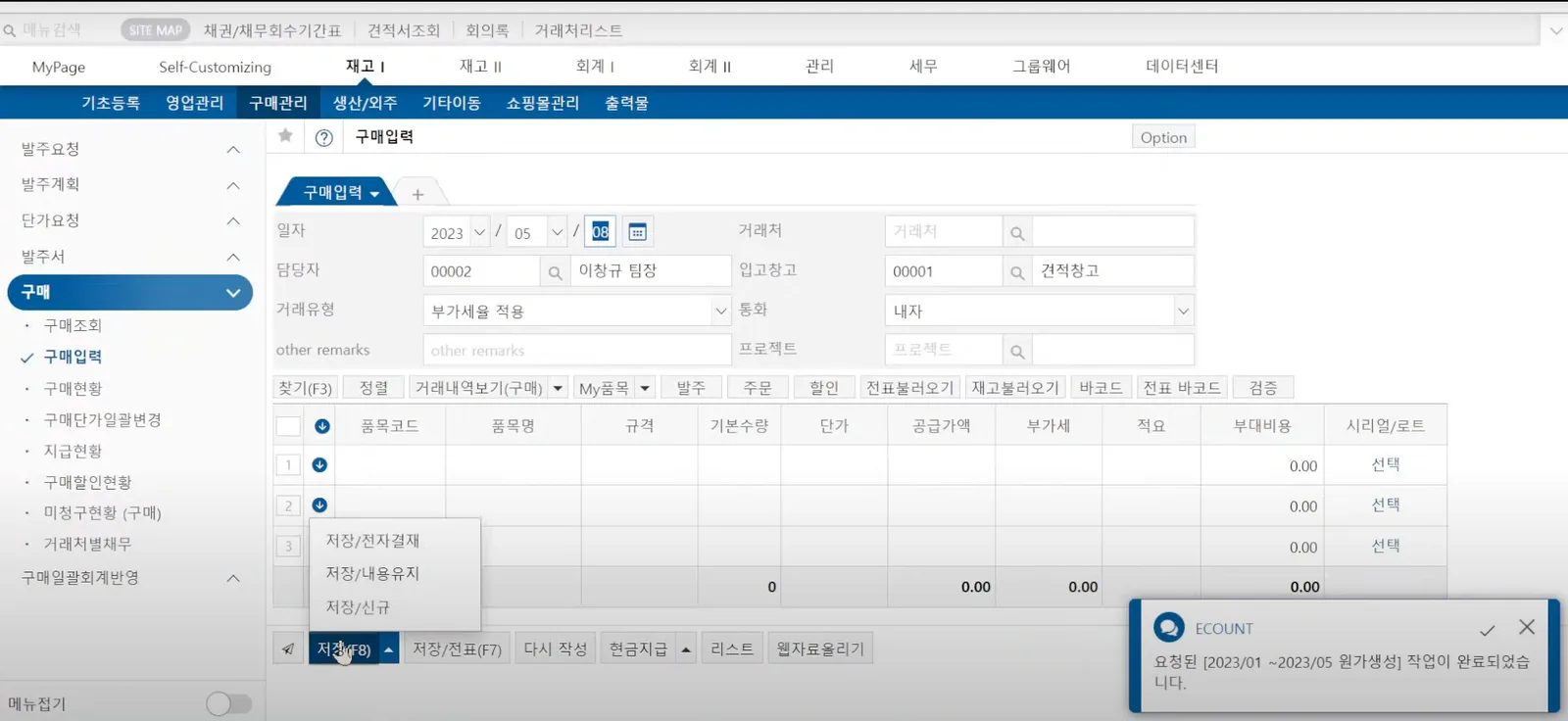The image size is (1568, 721).
Task: Click the send paper plane icon near 저장
Action: (x=288, y=649)
